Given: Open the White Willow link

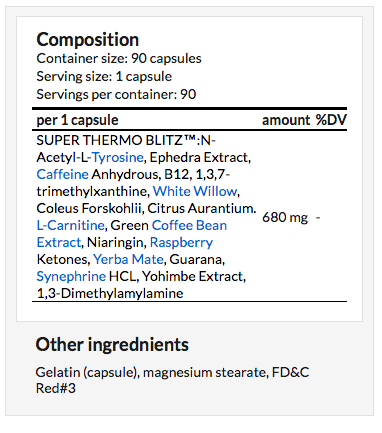Looking at the screenshot, I should tap(195, 191).
